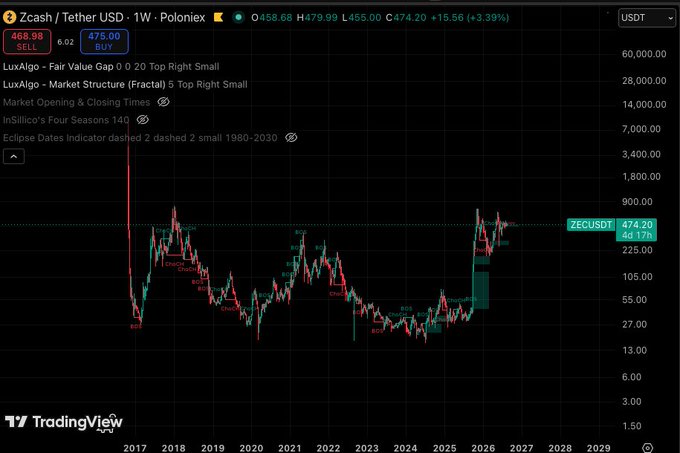This screenshot has width=680, height=453.
Task: Click the green market status dot icon
Action: coord(238,18)
